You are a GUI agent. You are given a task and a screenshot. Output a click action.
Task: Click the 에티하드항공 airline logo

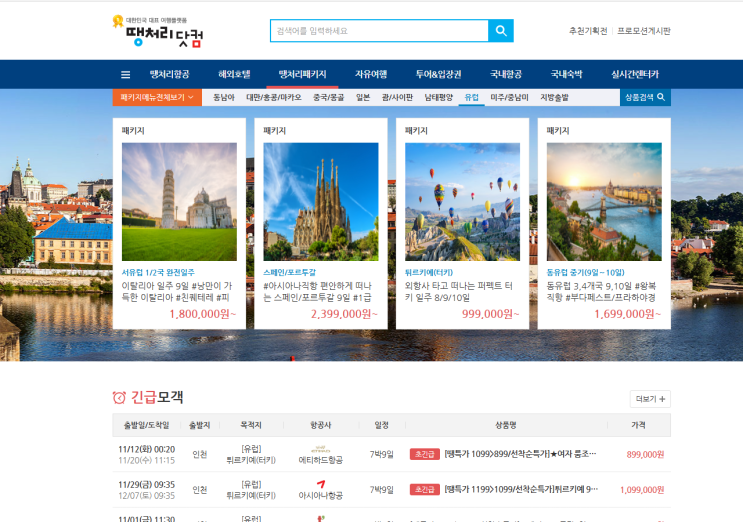pos(320,449)
